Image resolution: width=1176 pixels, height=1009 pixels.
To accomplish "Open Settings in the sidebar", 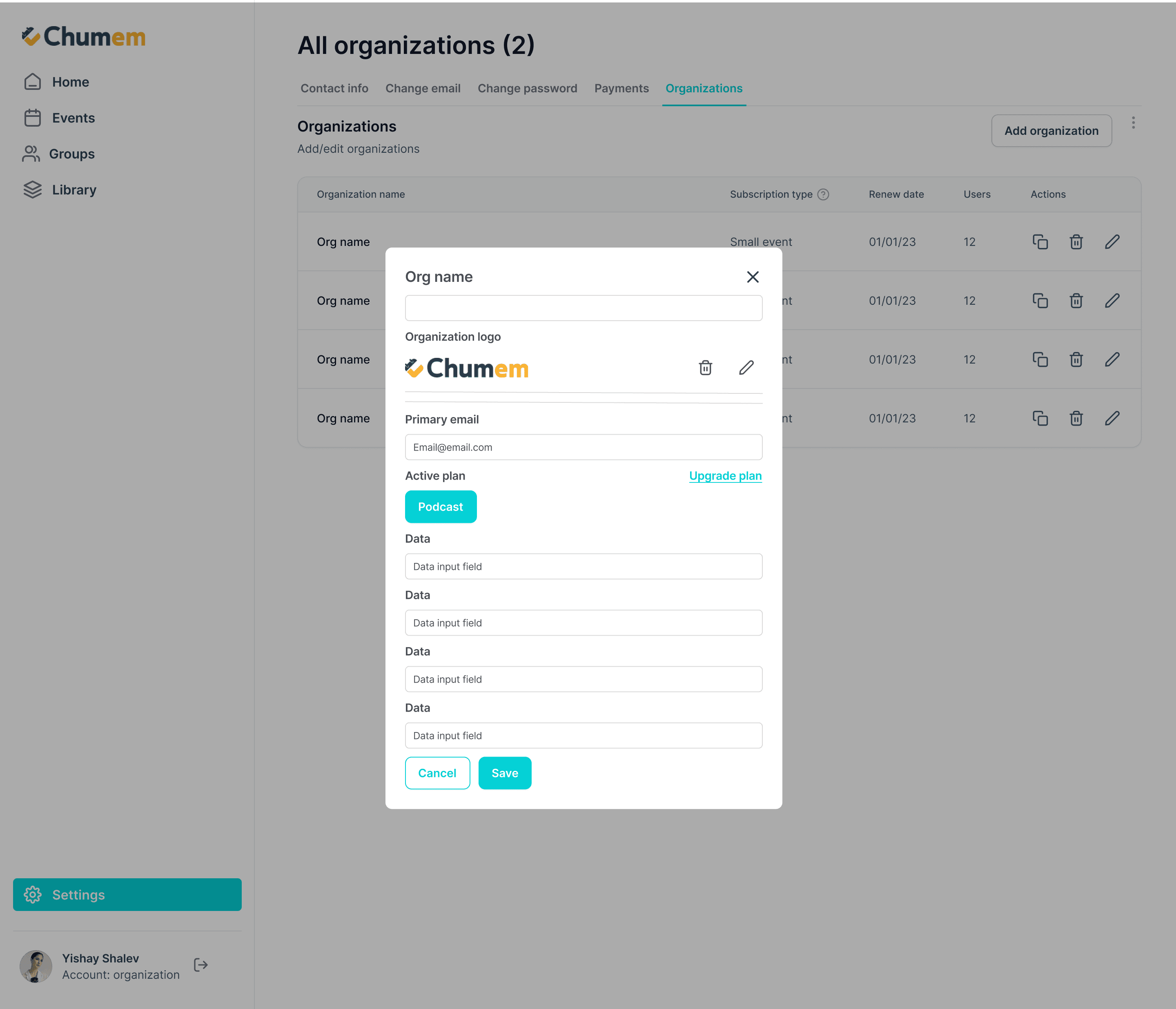I will pyautogui.click(x=127, y=894).
